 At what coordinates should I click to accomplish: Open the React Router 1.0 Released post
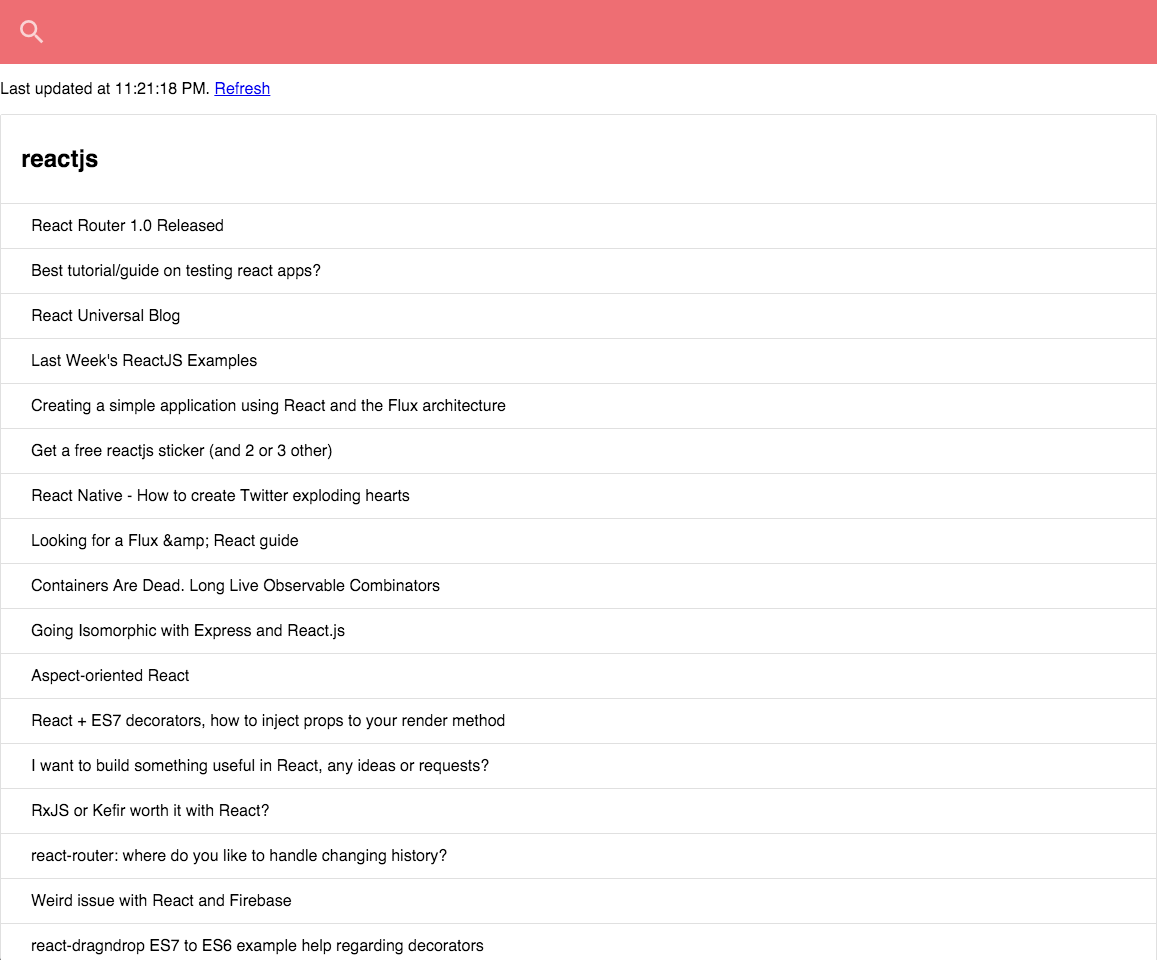(x=578, y=226)
